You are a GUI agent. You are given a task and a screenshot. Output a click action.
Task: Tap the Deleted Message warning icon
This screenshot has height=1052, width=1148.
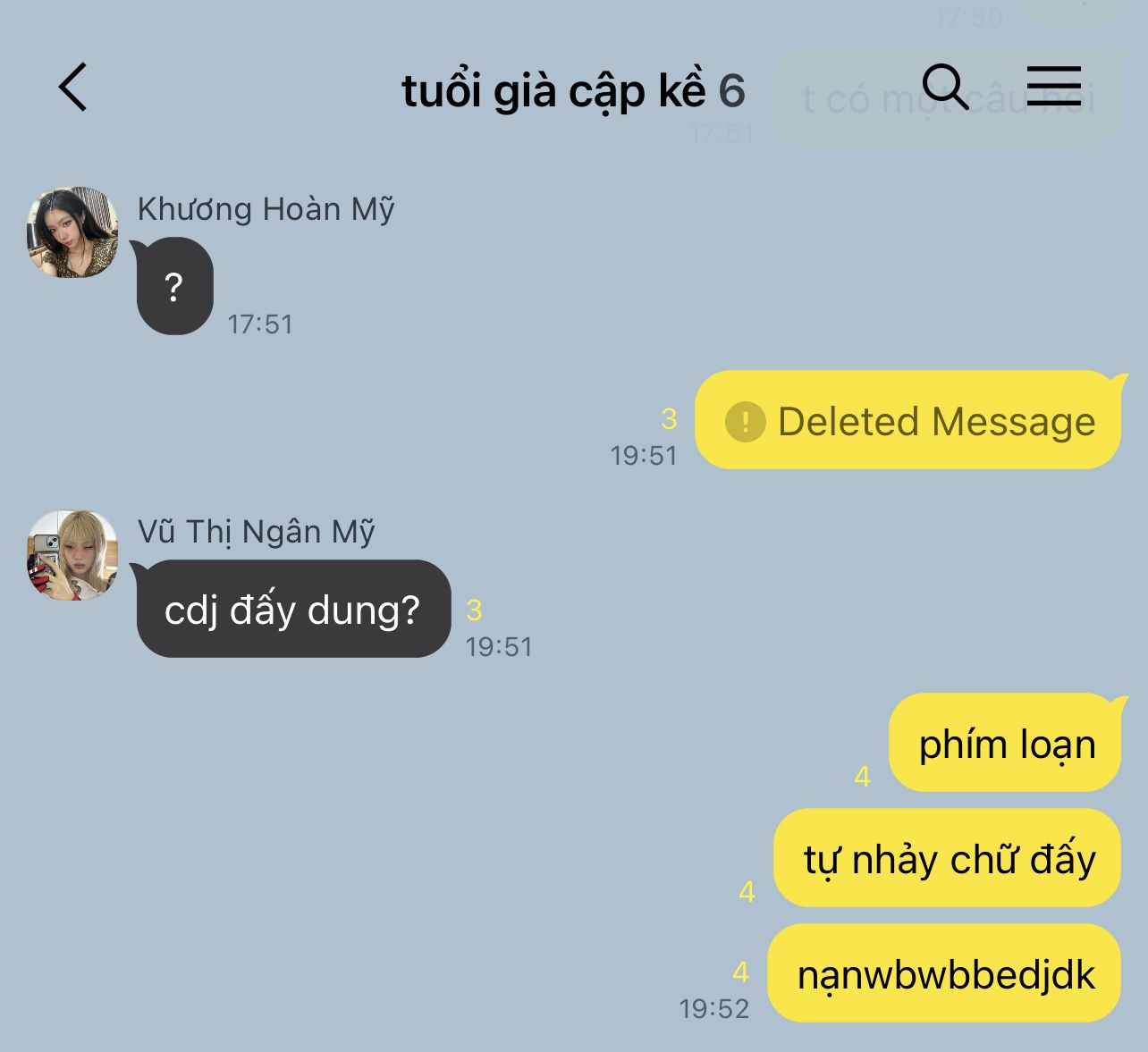pos(745,421)
